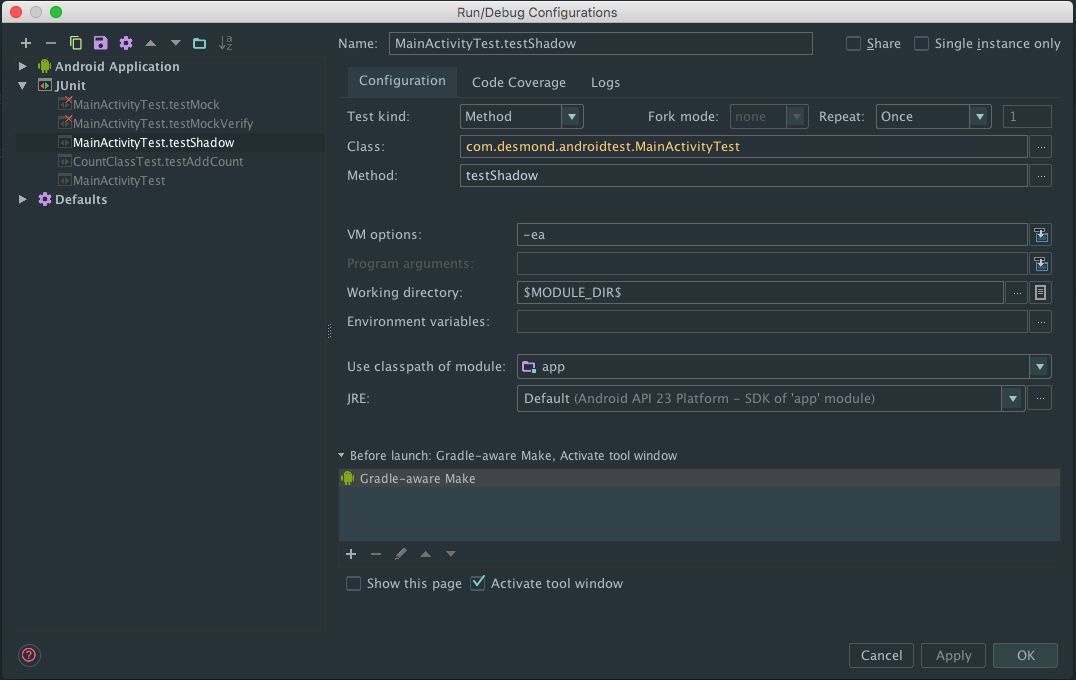Click the Cancel button
The height and width of the screenshot is (680, 1076).
881,655
